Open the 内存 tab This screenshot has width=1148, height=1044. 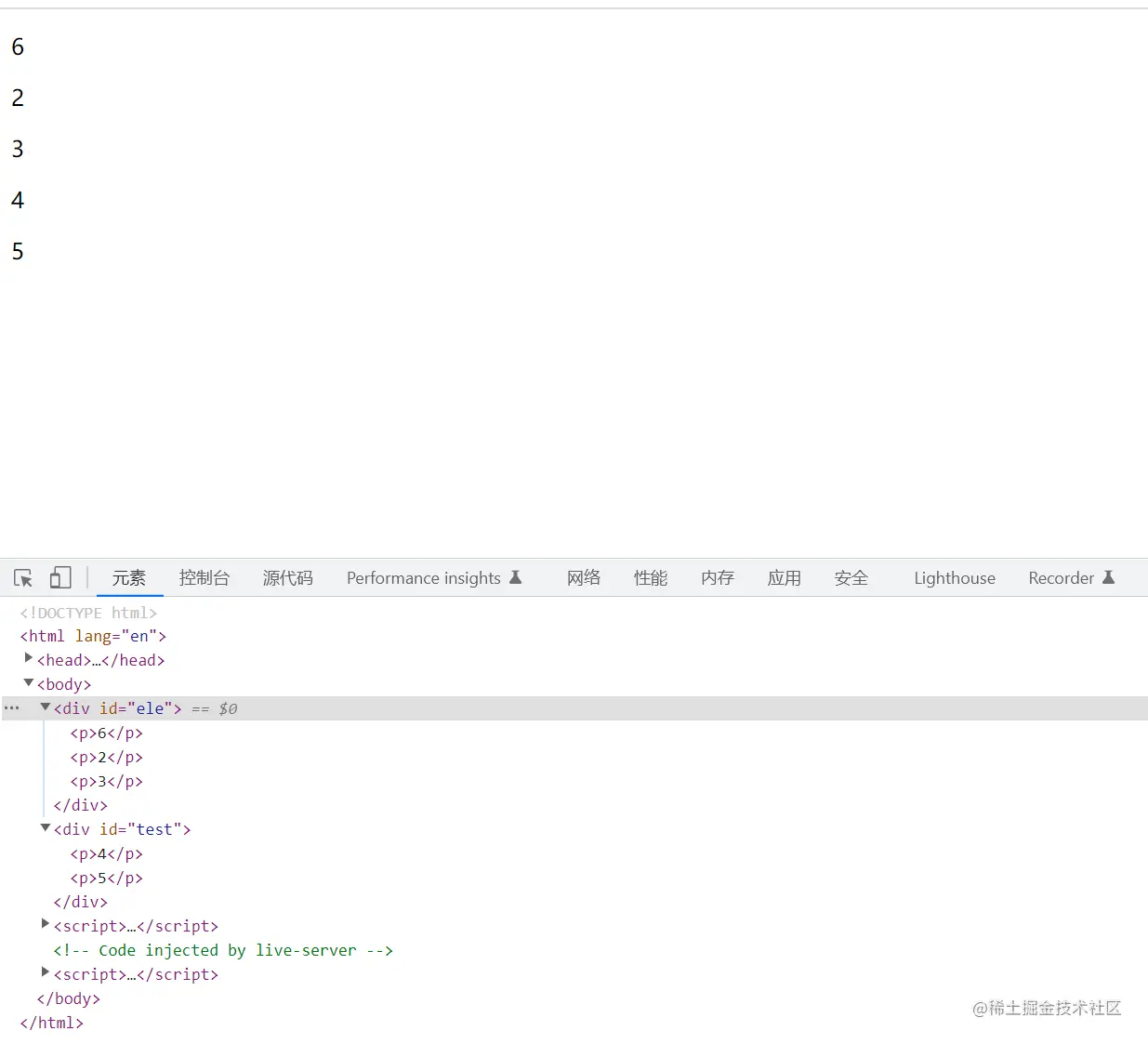click(718, 578)
